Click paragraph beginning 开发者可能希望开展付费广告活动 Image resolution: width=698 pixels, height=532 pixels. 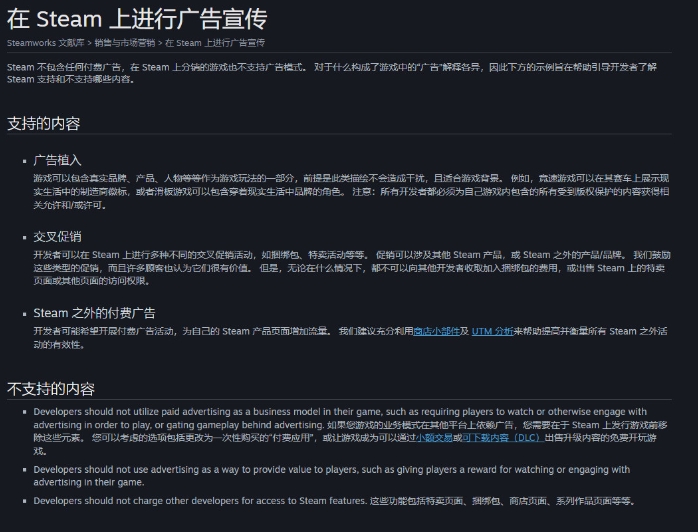click(350, 338)
